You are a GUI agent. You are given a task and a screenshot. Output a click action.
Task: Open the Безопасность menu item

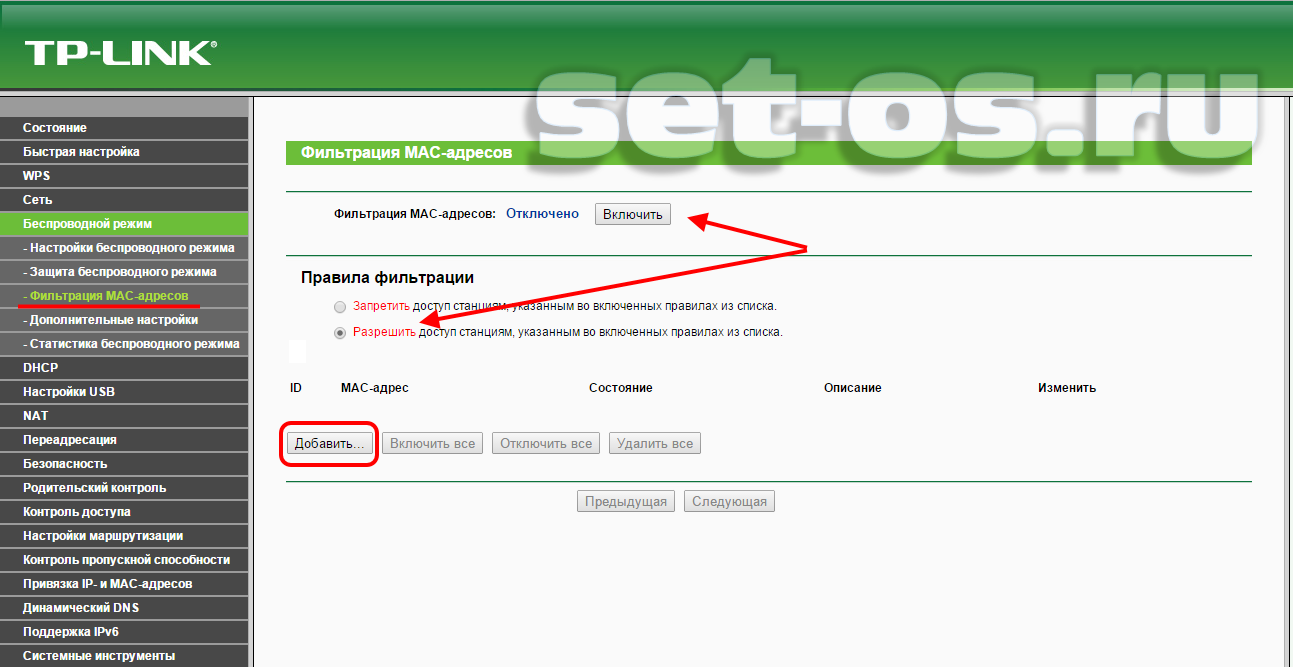click(124, 464)
